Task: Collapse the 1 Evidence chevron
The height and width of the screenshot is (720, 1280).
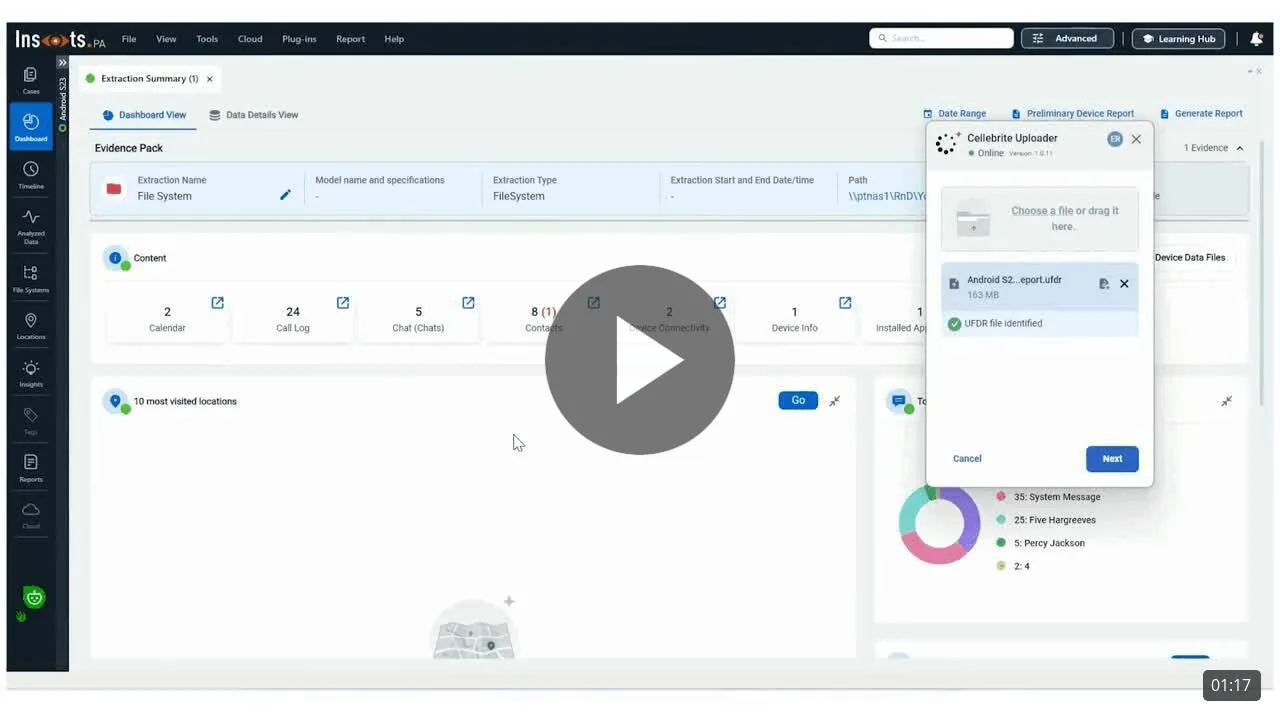Action: [x=1240, y=148]
